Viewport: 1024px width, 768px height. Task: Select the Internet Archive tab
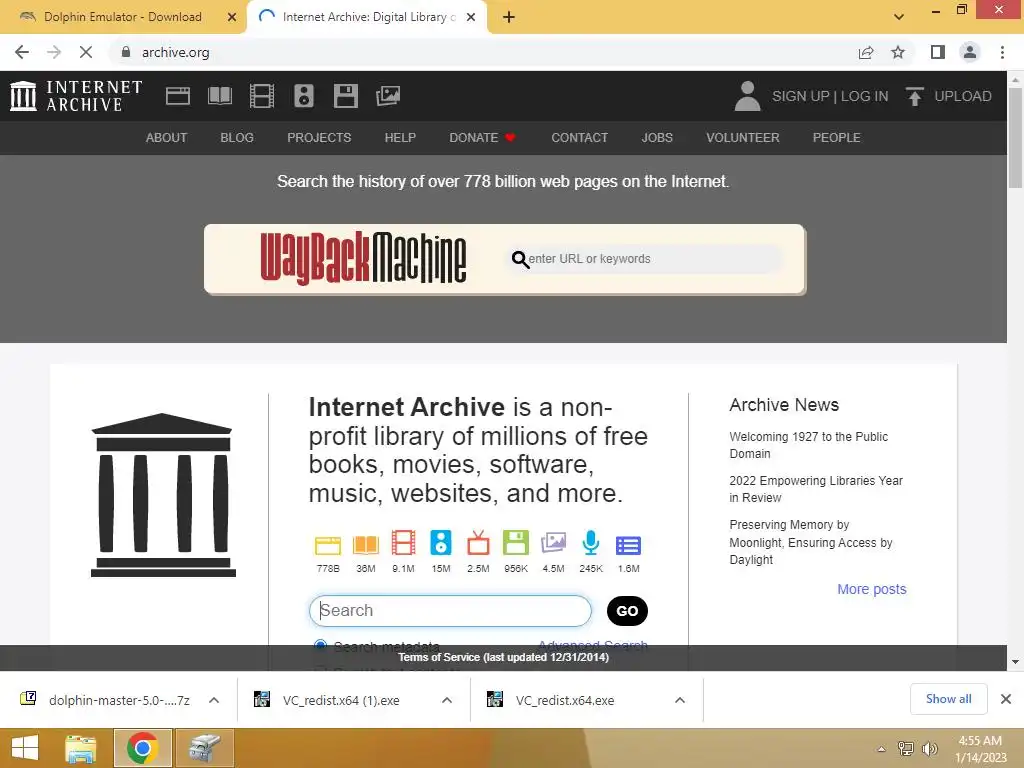[366, 17]
